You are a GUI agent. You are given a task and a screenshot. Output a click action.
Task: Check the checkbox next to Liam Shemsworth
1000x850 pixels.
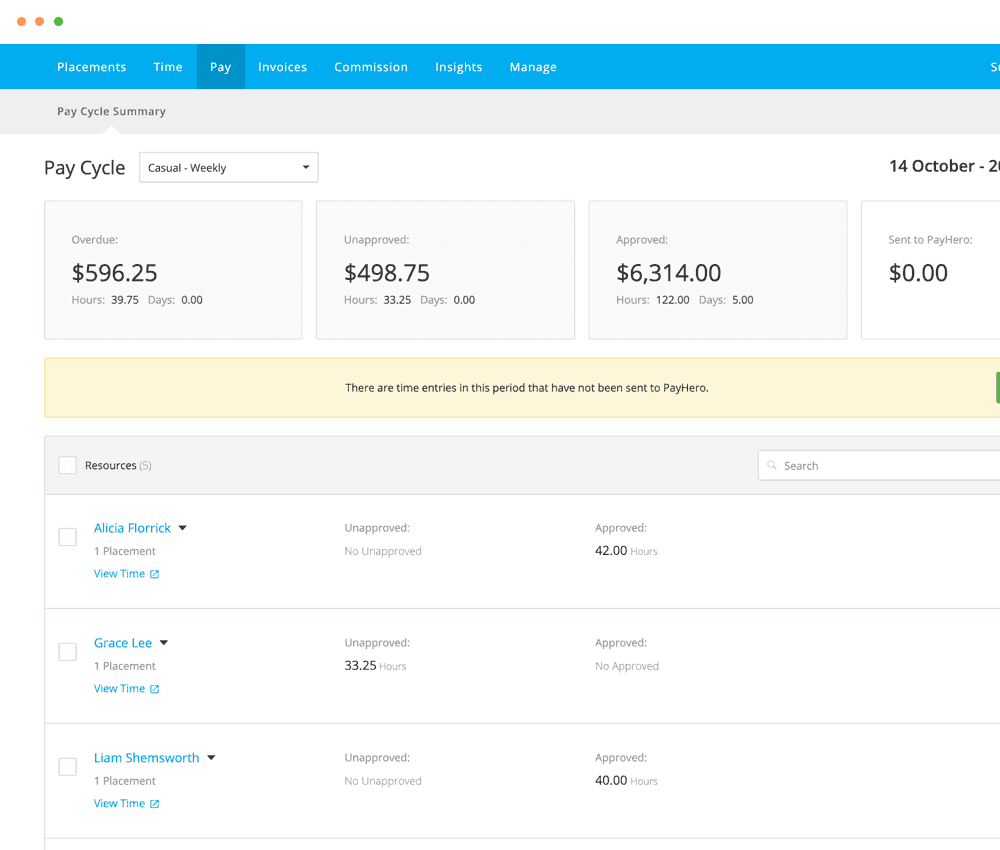click(x=67, y=766)
